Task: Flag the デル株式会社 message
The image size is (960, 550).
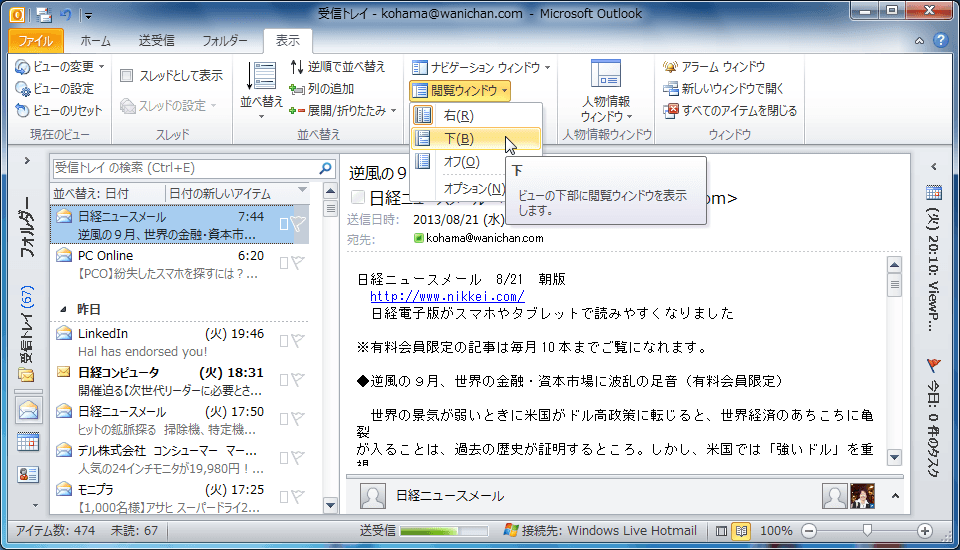Action: (298, 458)
